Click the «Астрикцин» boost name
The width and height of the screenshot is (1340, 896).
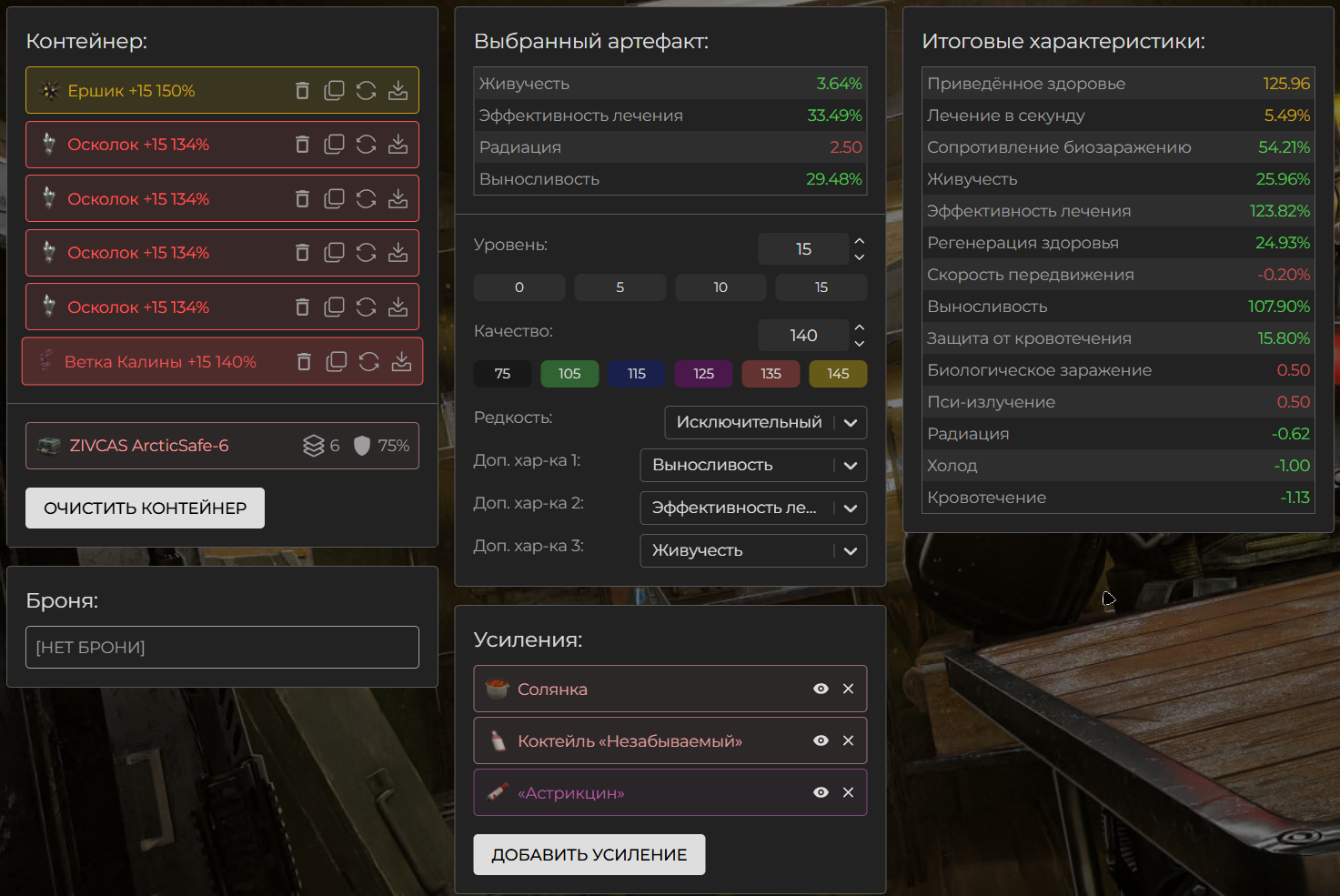(x=571, y=793)
